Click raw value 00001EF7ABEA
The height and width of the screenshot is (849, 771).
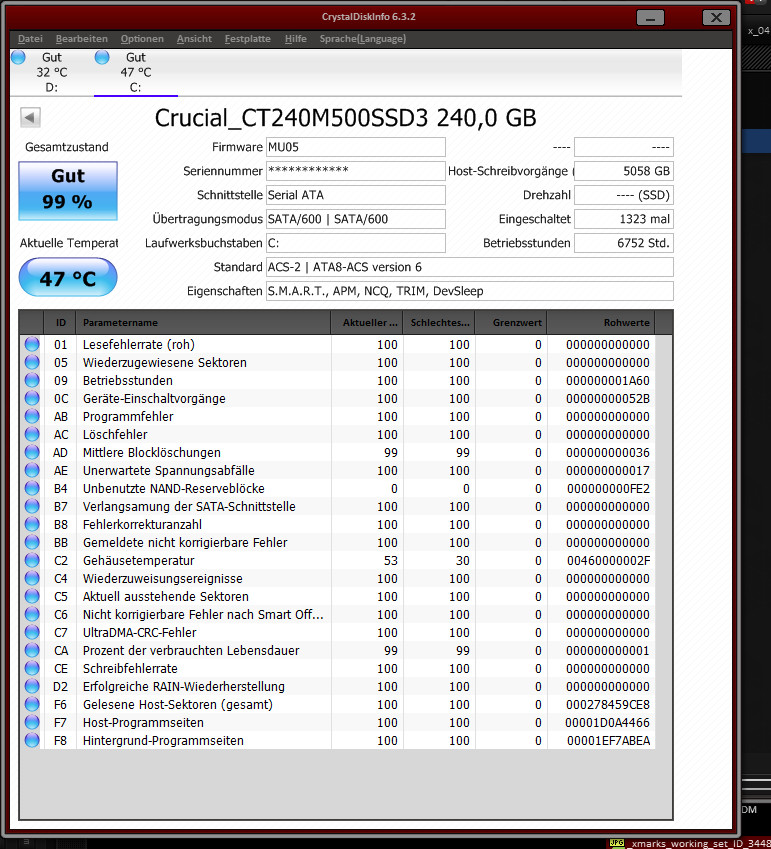(x=608, y=740)
